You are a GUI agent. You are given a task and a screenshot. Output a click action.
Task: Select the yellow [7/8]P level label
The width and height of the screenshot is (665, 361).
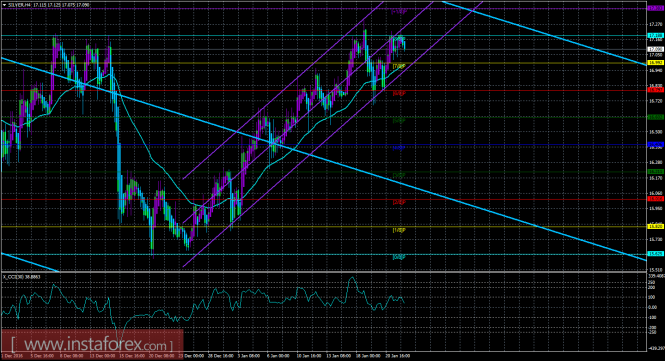[399, 66]
